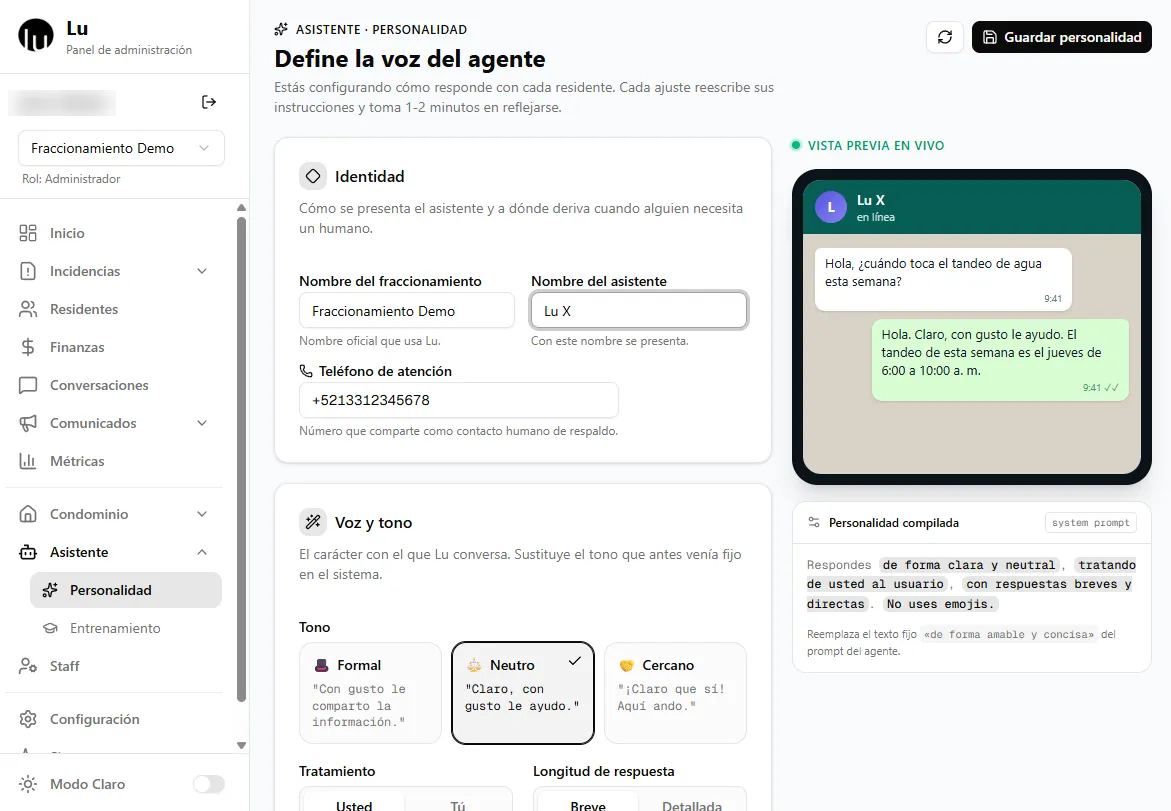Click the Lu logo icon
This screenshot has height=811, width=1171.
[x=36, y=35]
